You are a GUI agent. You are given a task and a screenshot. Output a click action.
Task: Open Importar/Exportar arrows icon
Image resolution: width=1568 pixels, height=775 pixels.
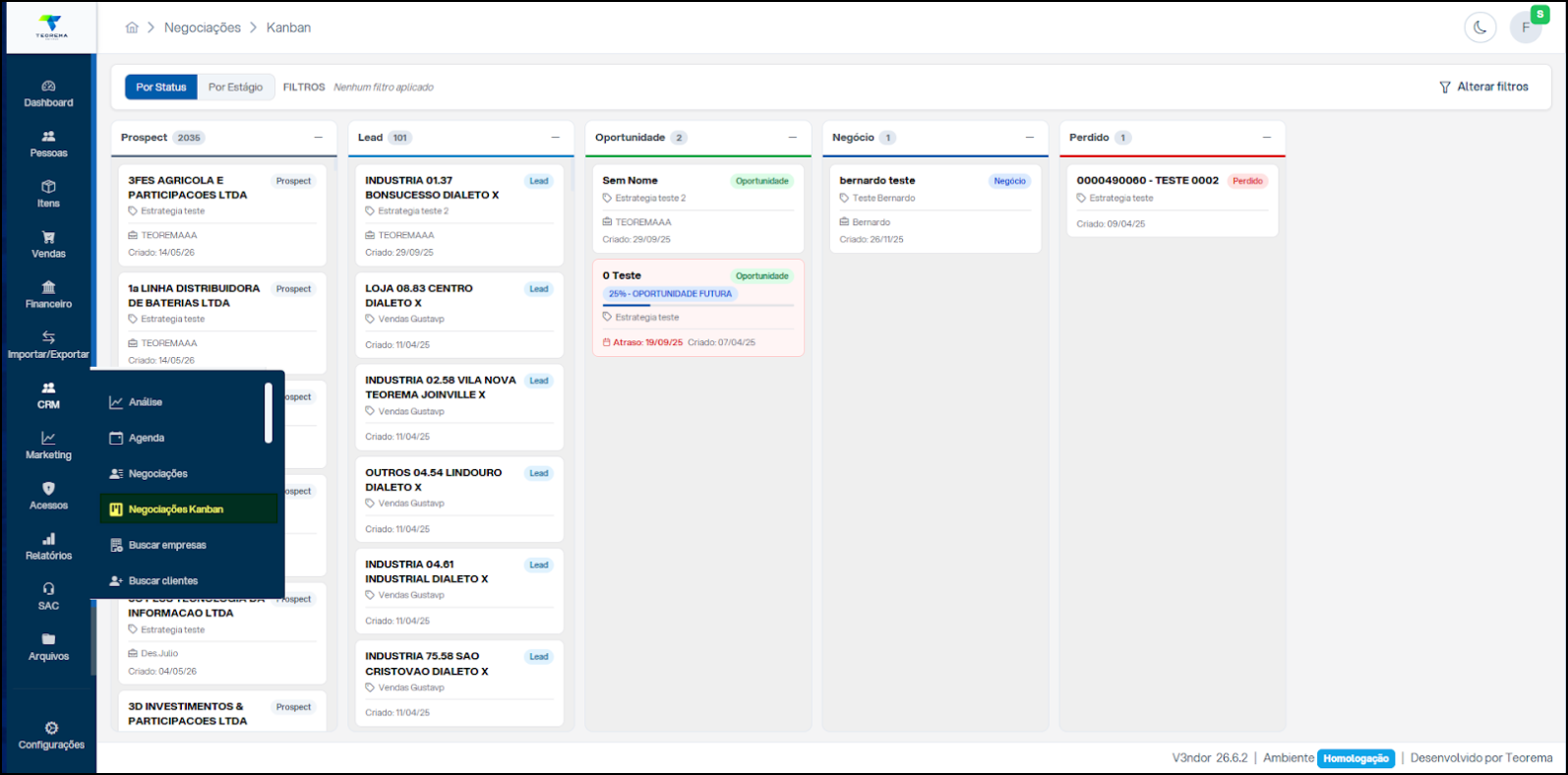click(x=48, y=337)
